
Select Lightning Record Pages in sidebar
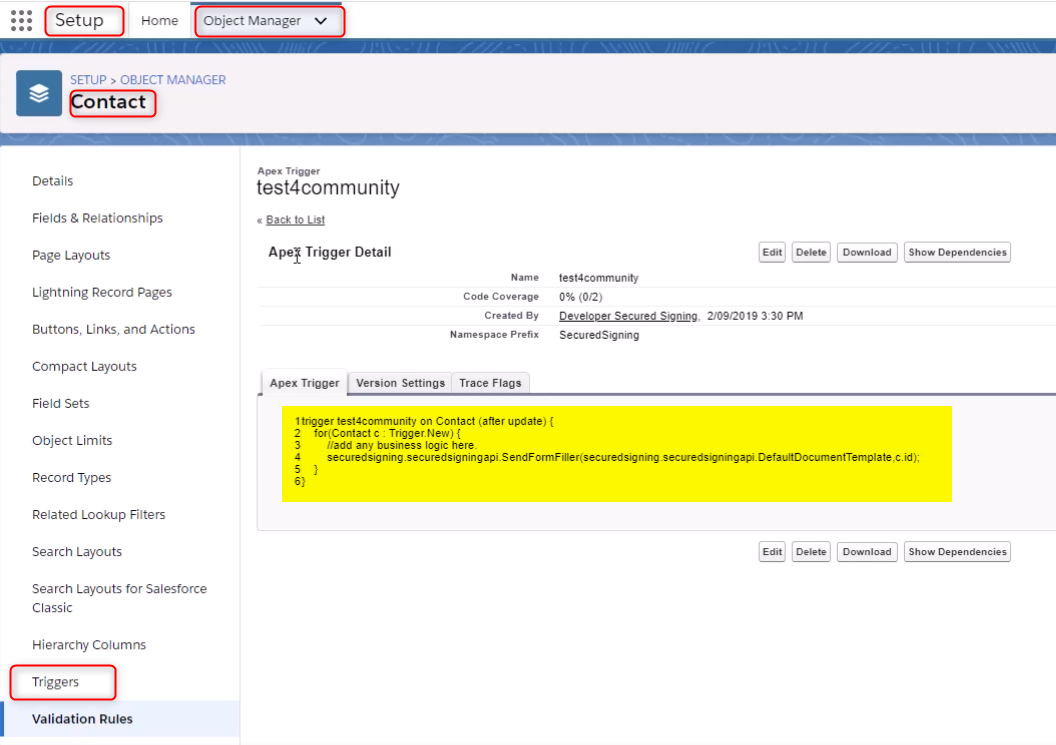pyautogui.click(x=102, y=292)
